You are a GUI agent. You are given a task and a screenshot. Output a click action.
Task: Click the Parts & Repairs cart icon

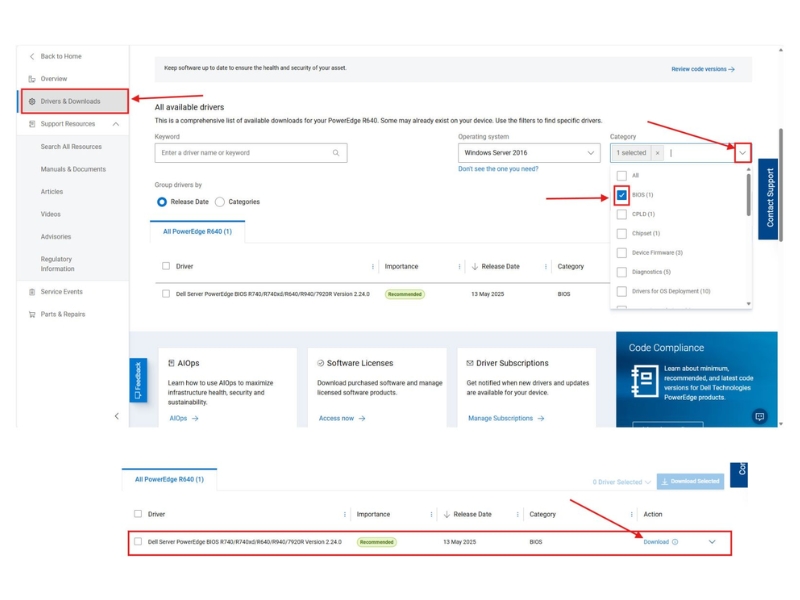[x=32, y=314]
